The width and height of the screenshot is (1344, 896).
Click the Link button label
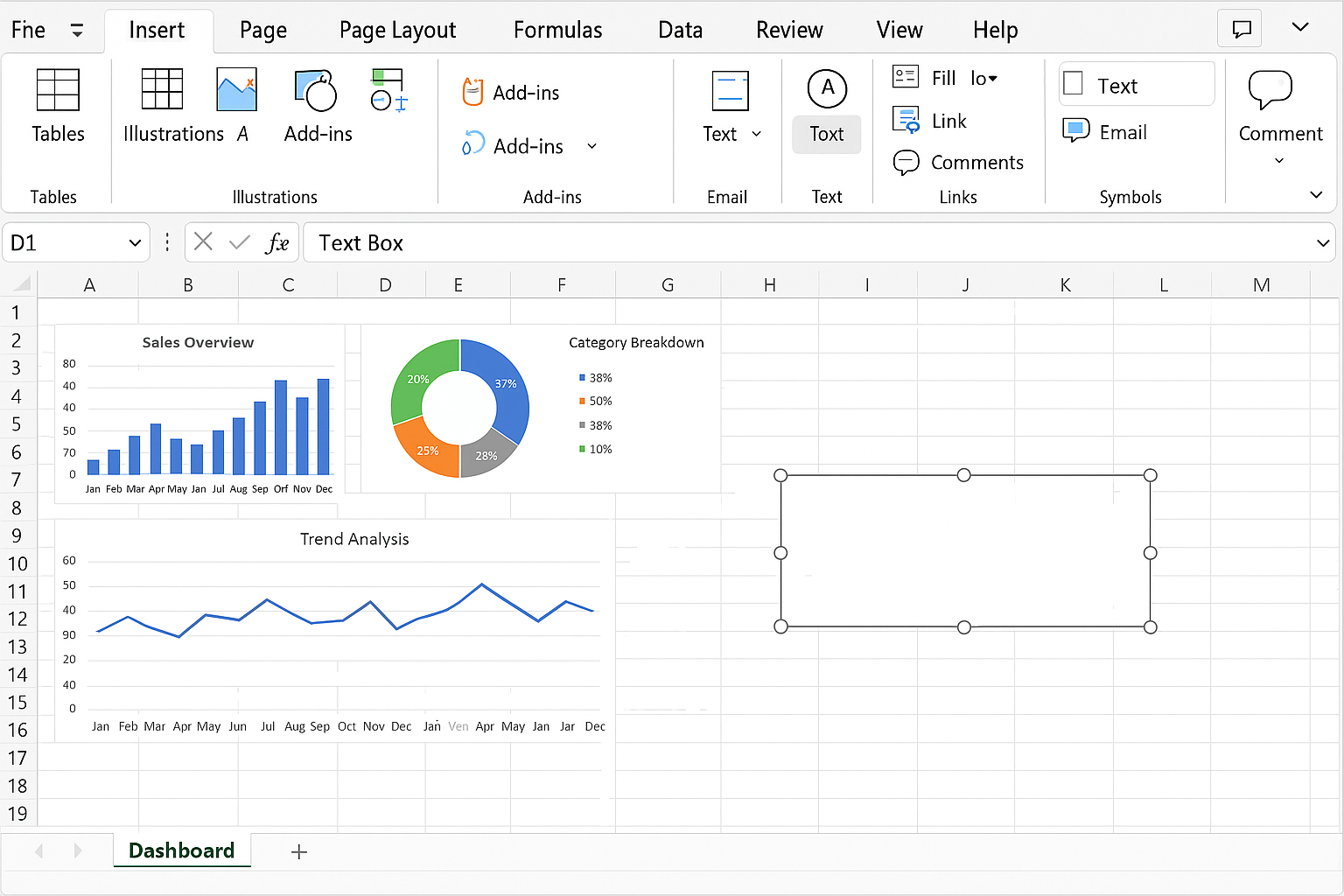coord(949,121)
